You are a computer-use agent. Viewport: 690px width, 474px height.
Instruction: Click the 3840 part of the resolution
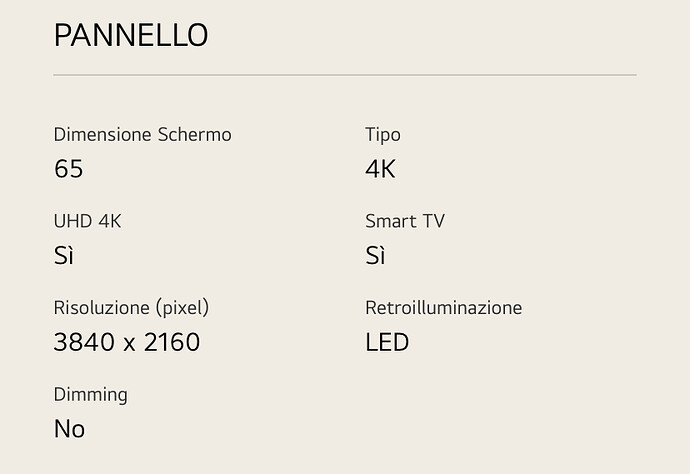click(x=84, y=342)
